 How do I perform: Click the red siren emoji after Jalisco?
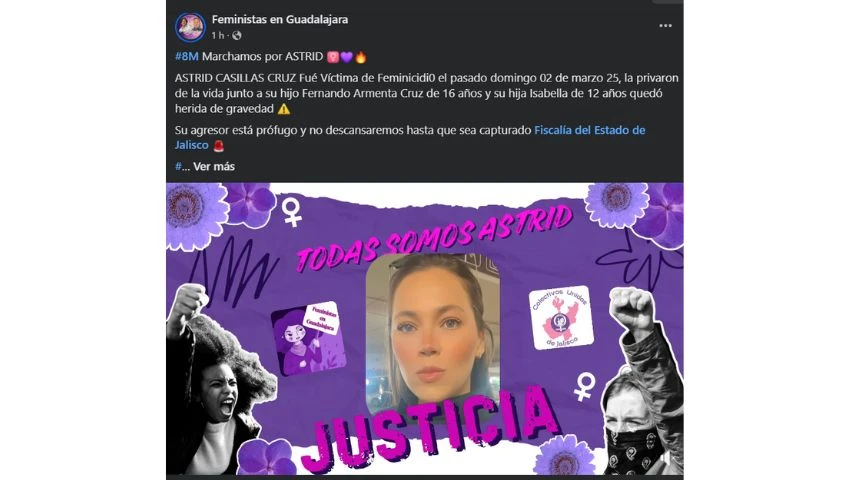[218, 145]
